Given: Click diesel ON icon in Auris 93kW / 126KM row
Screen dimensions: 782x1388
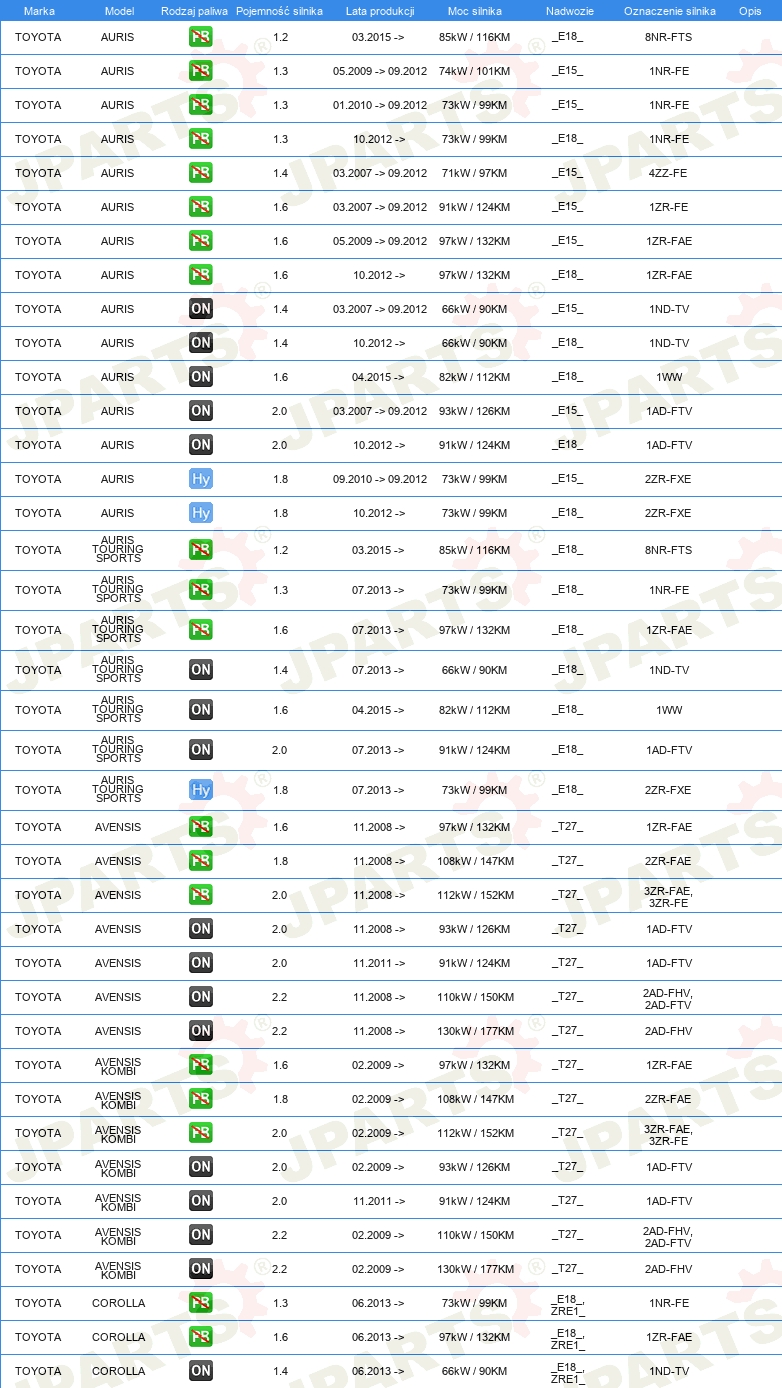Looking at the screenshot, I should 201,411.
